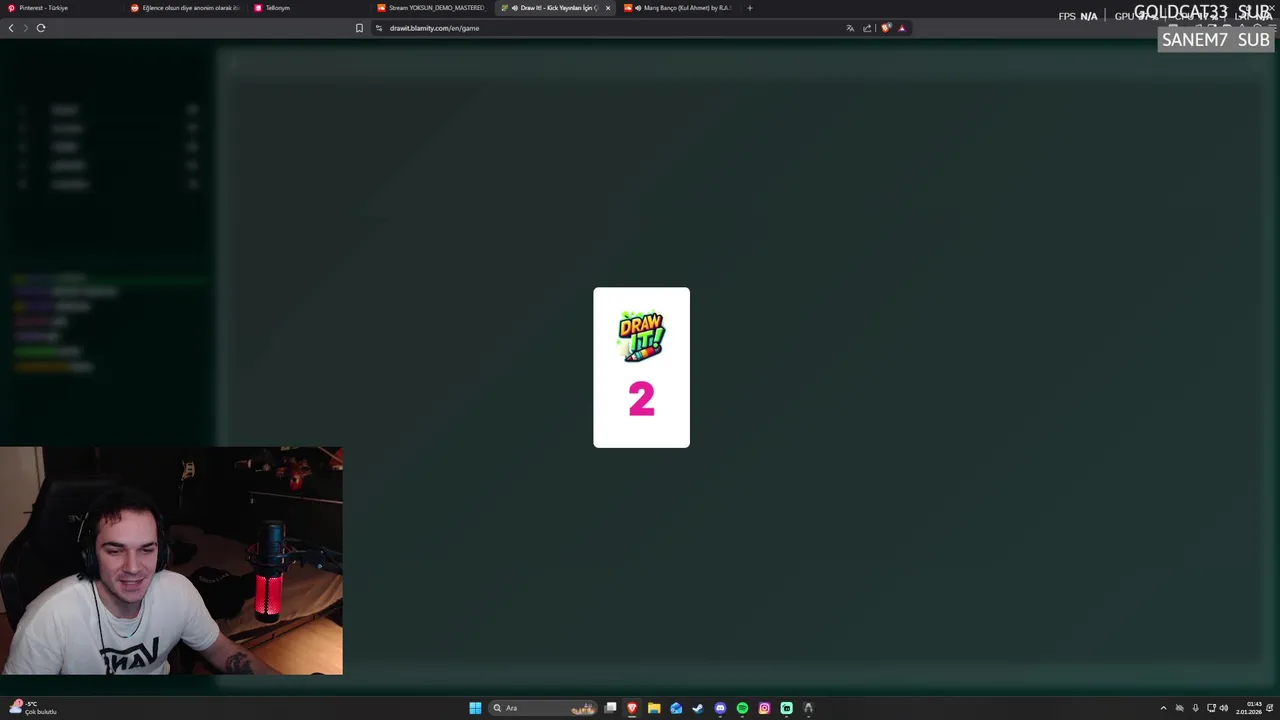Open the translate page icon
1280x720 pixels.
pos(850,28)
